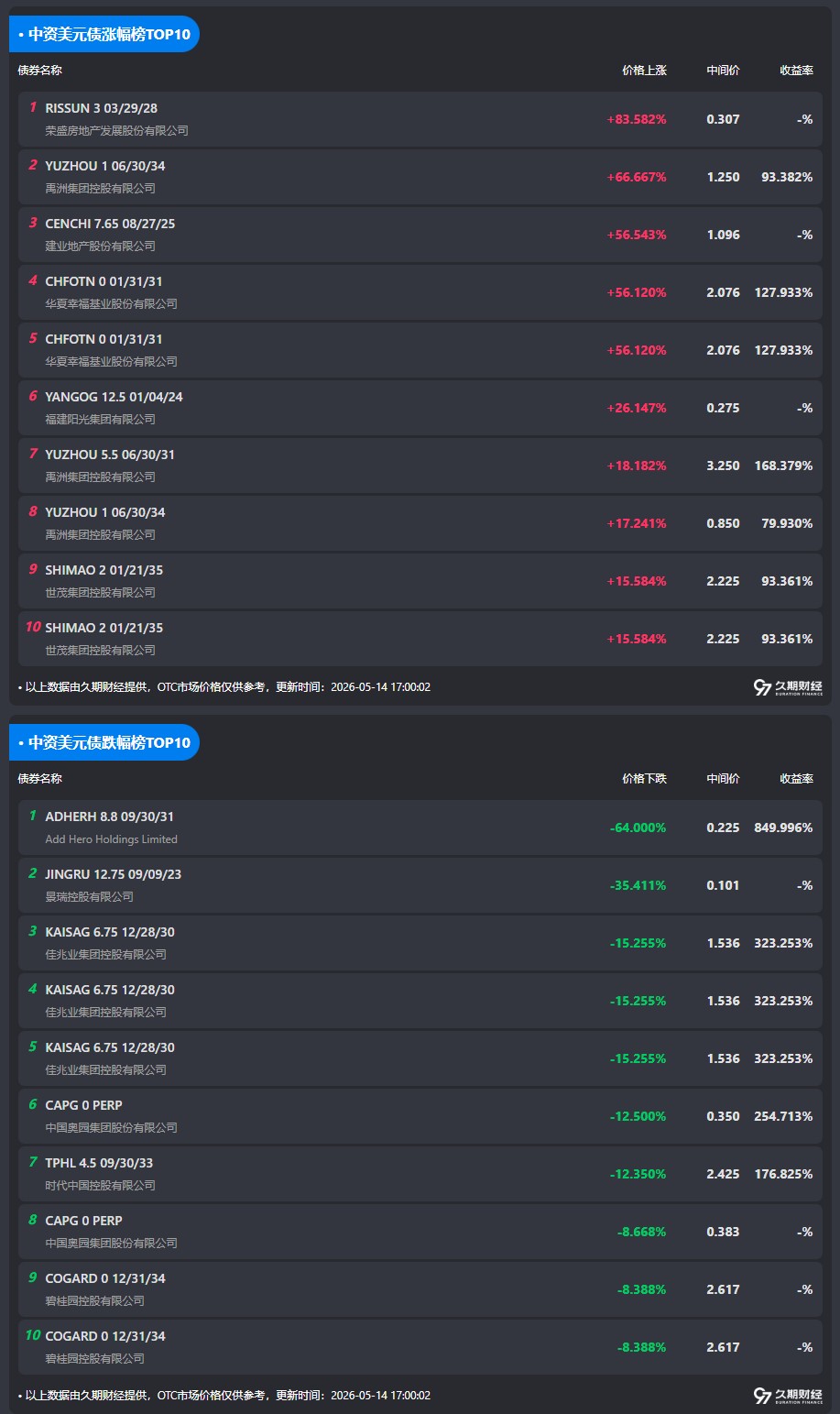Select the 中资美元债涨幅榜TOP10 header tab

click(x=104, y=35)
